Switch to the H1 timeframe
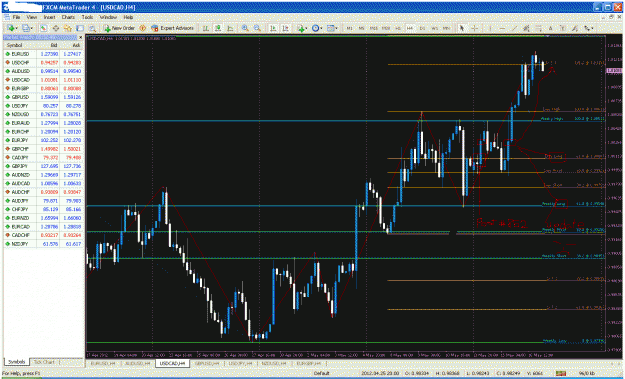The width and height of the screenshot is (625, 379). pyautogui.click(x=398, y=28)
